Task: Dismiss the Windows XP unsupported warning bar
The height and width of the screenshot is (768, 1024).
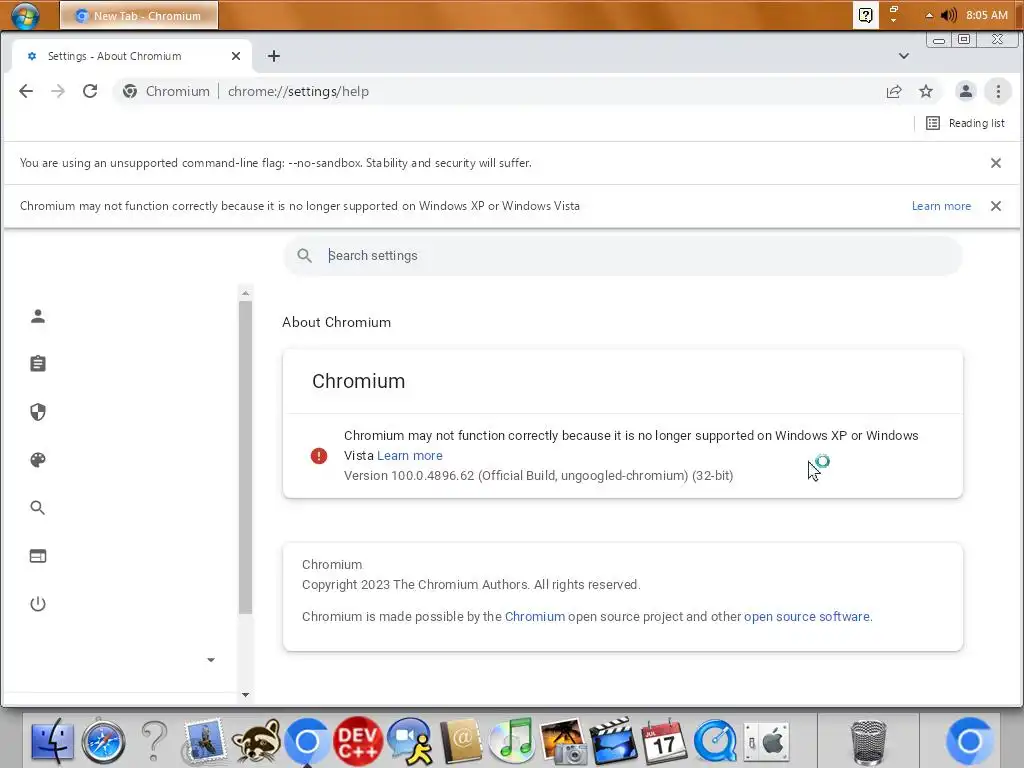Action: pyautogui.click(x=996, y=206)
